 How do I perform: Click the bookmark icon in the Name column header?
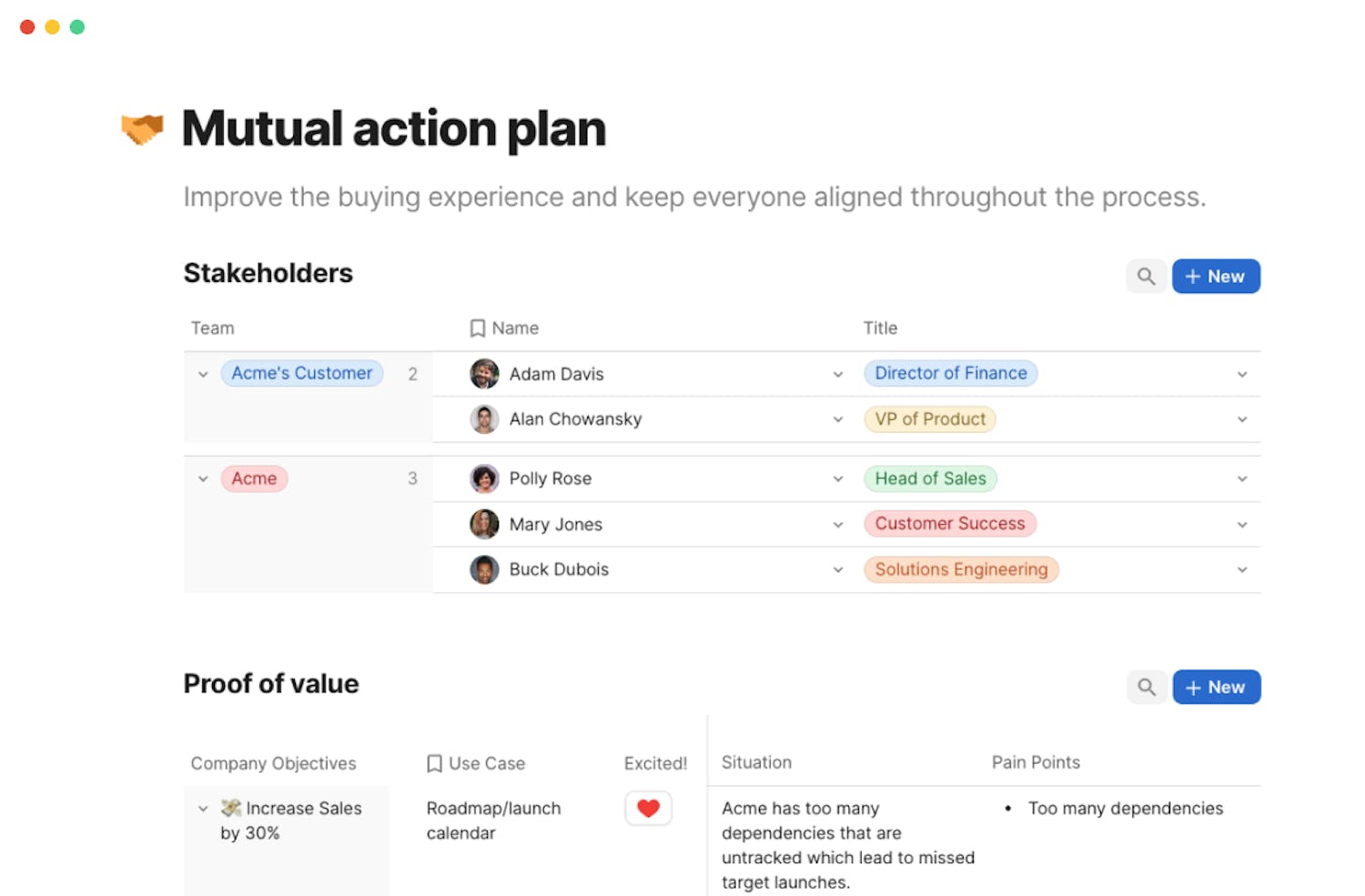point(478,328)
